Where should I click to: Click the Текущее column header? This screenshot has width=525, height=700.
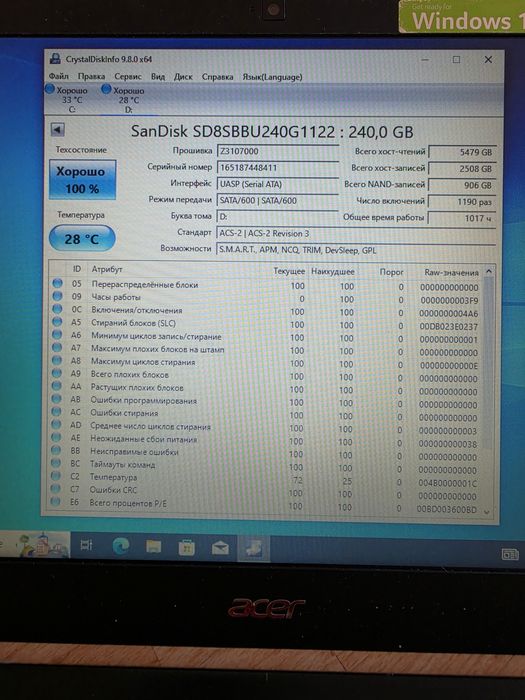tap(289, 271)
